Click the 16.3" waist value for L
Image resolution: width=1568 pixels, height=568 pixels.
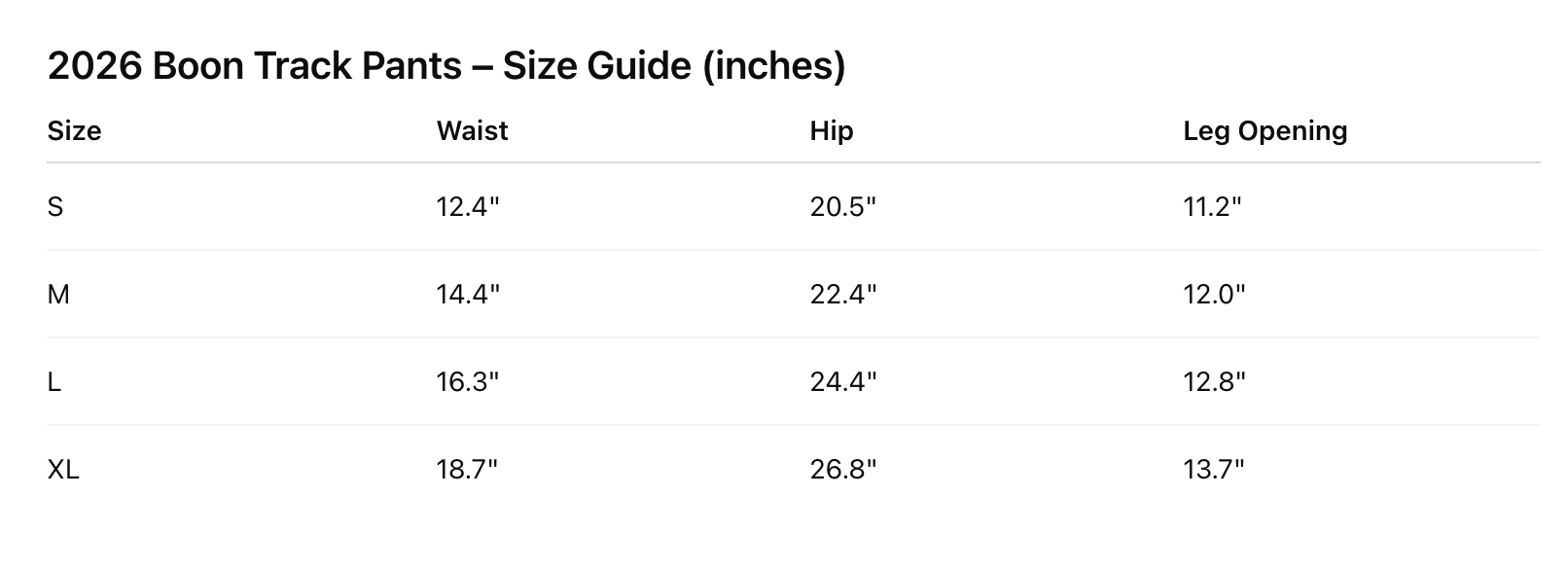468,381
